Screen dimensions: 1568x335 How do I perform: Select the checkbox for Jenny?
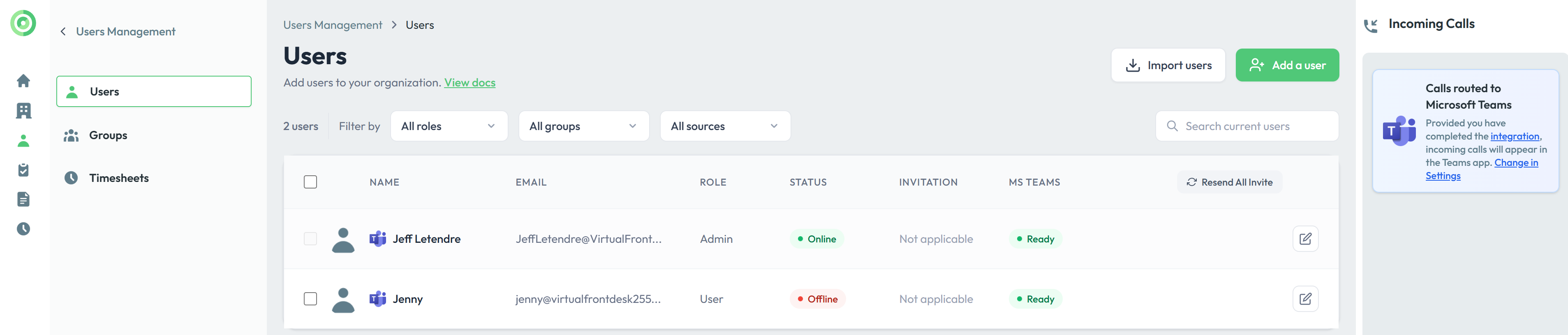[x=310, y=299]
